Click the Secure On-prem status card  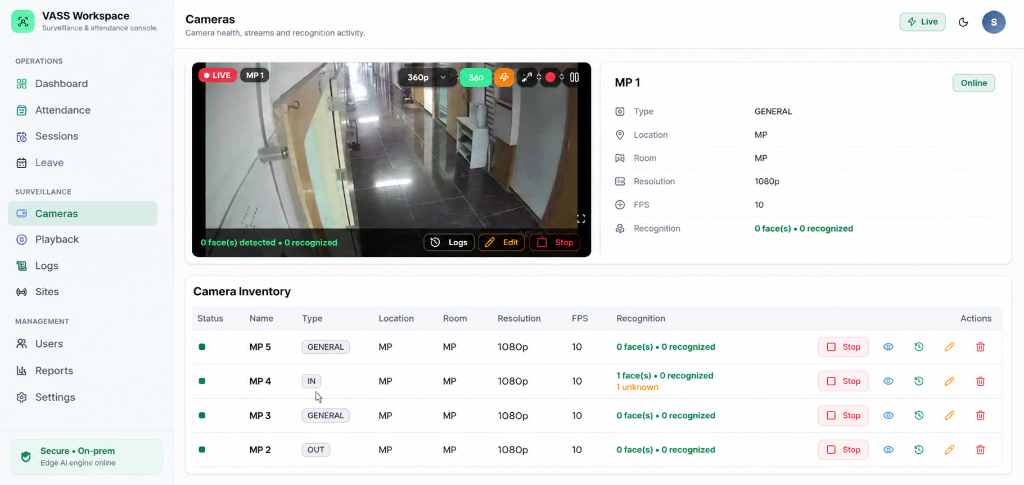coord(87,457)
